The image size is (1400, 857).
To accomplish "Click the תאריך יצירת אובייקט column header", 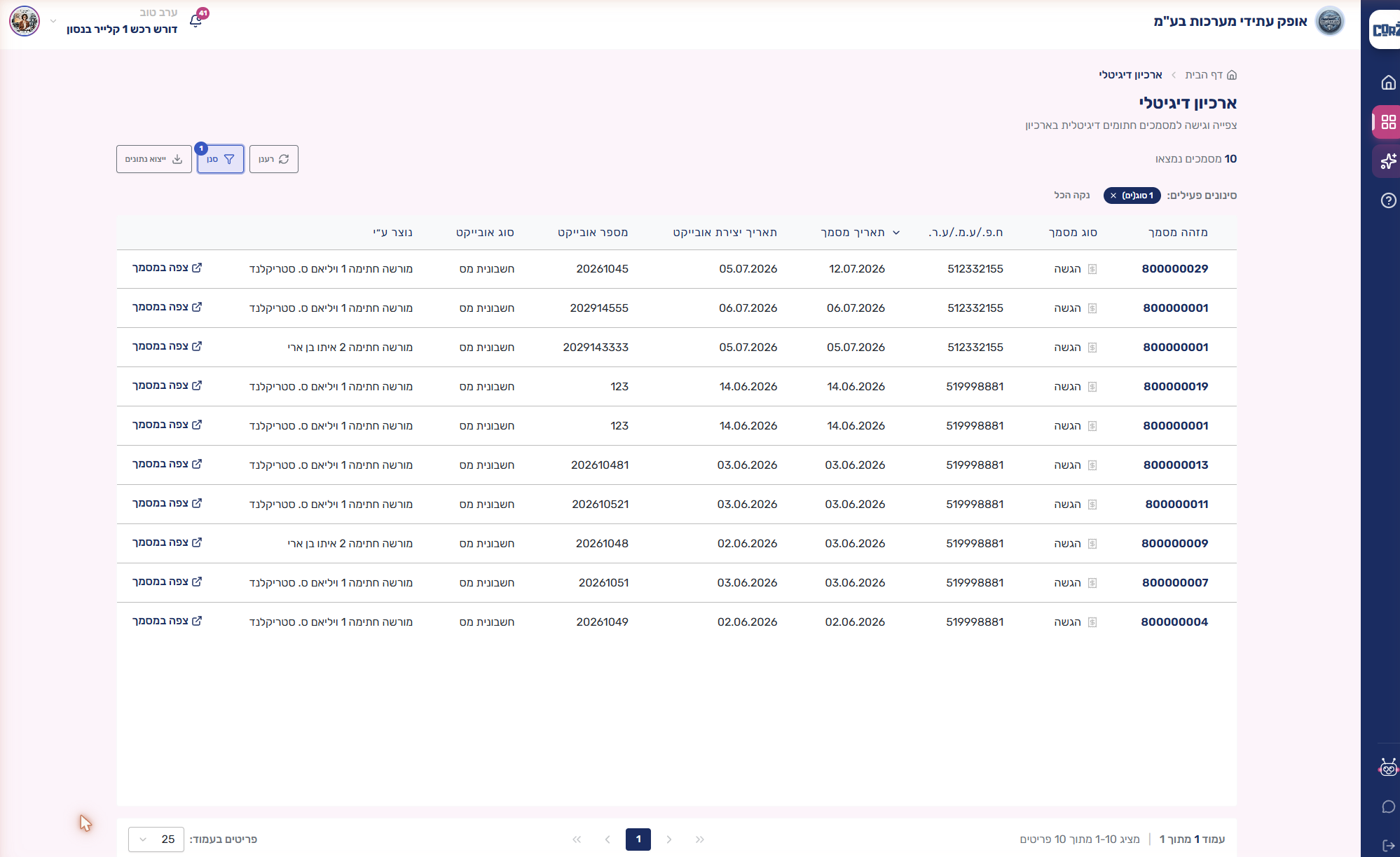I will [x=725, y=233].
